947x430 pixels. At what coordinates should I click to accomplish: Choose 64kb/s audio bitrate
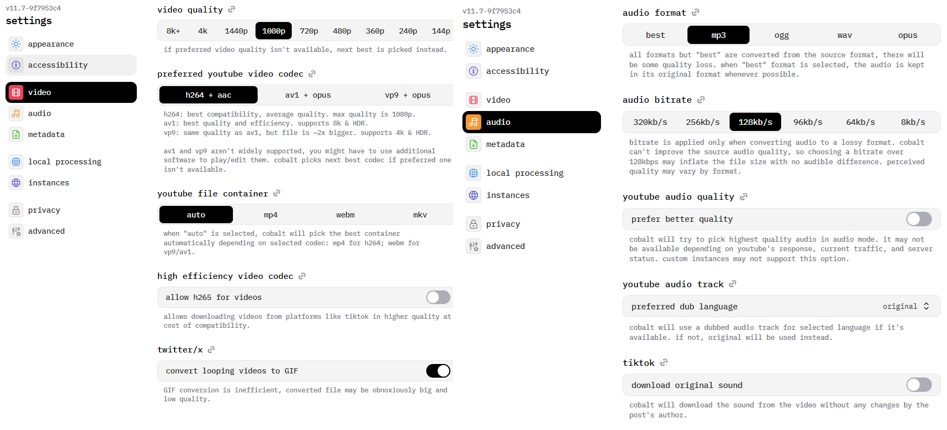860,122
